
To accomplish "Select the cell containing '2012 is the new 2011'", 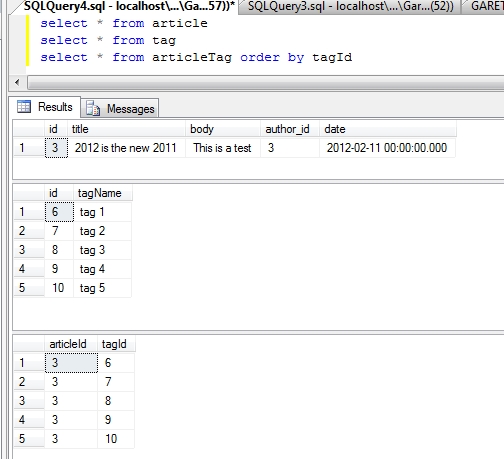I will click(127, 148).
